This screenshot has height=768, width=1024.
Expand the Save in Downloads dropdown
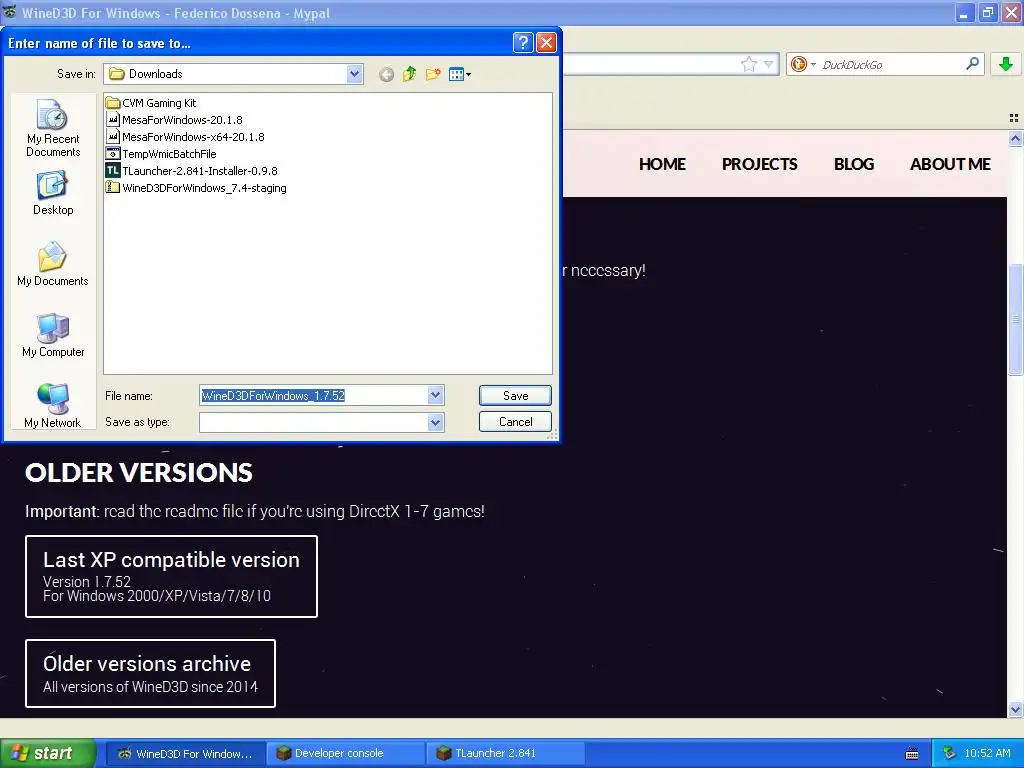354,74
